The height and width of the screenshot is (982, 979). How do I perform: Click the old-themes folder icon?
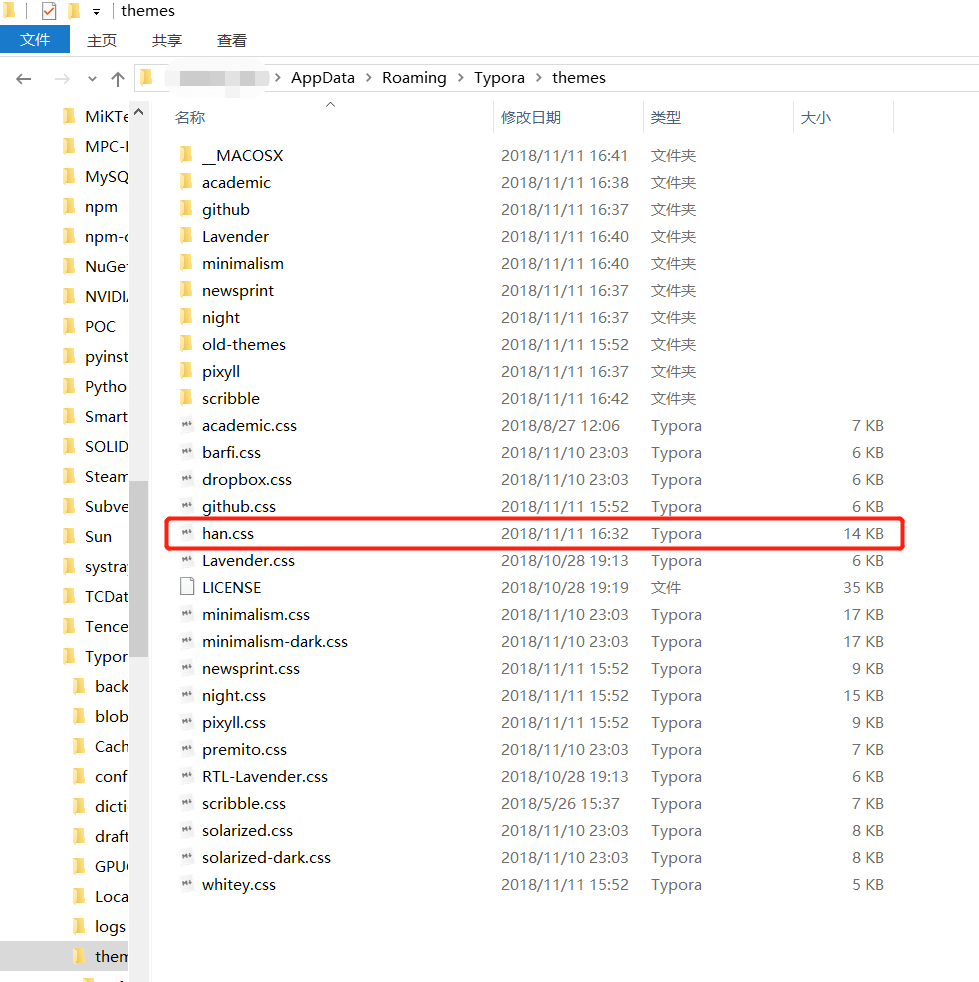point(186,344)
